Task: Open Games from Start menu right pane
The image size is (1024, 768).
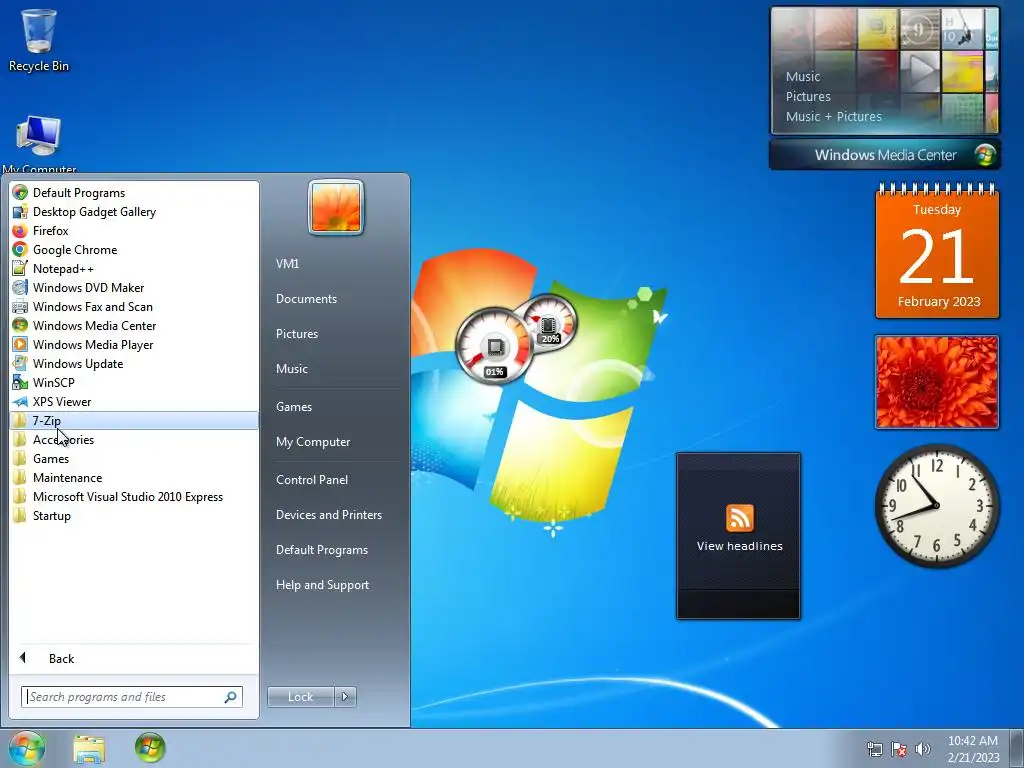Action: 294,407
